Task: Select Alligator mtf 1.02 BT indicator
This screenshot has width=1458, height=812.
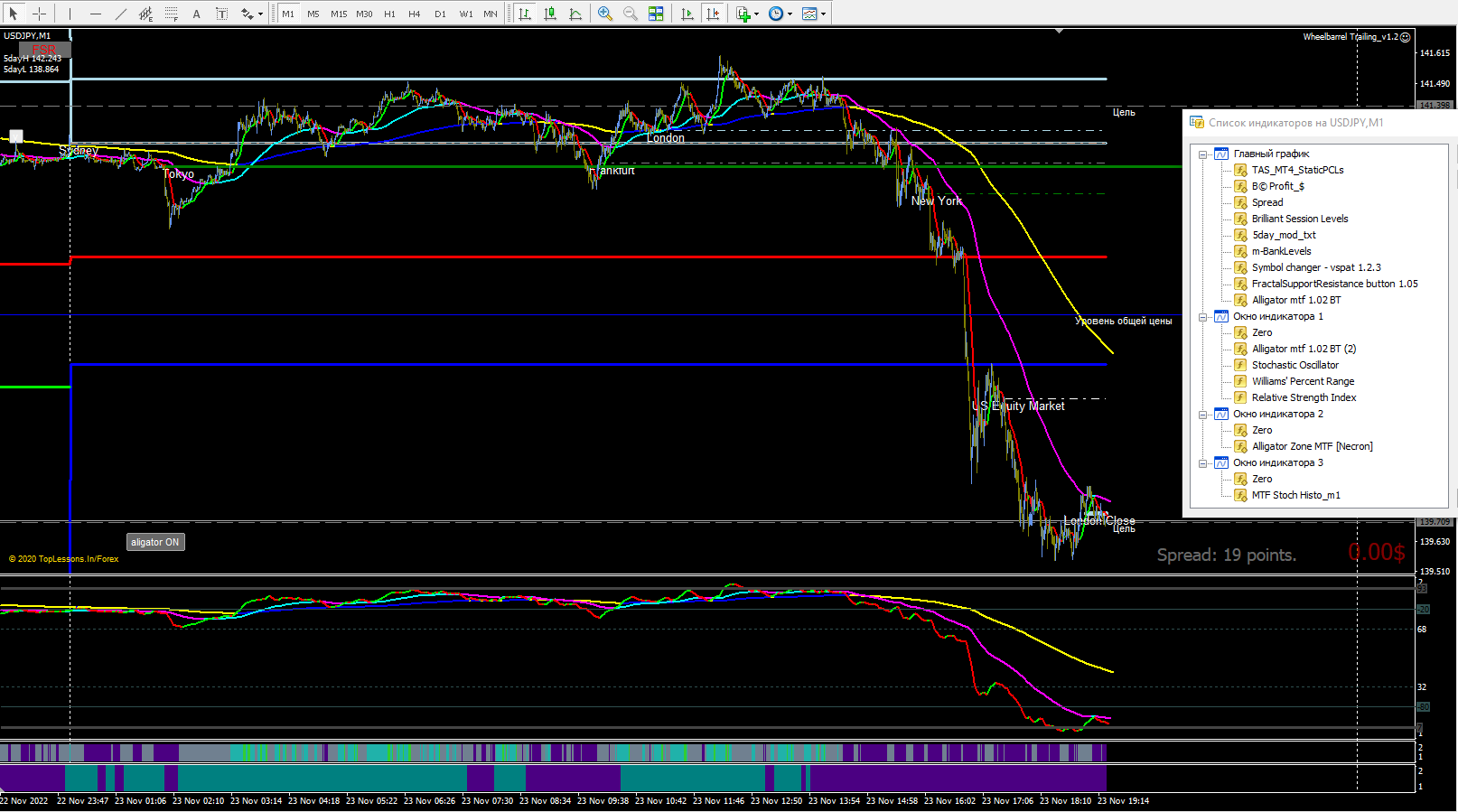Action: 1296,300
